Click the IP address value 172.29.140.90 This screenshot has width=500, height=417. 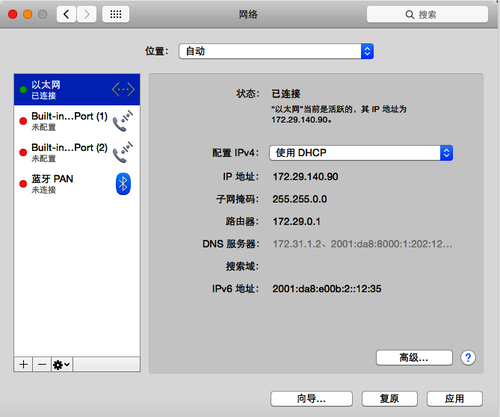coord(305,177)
